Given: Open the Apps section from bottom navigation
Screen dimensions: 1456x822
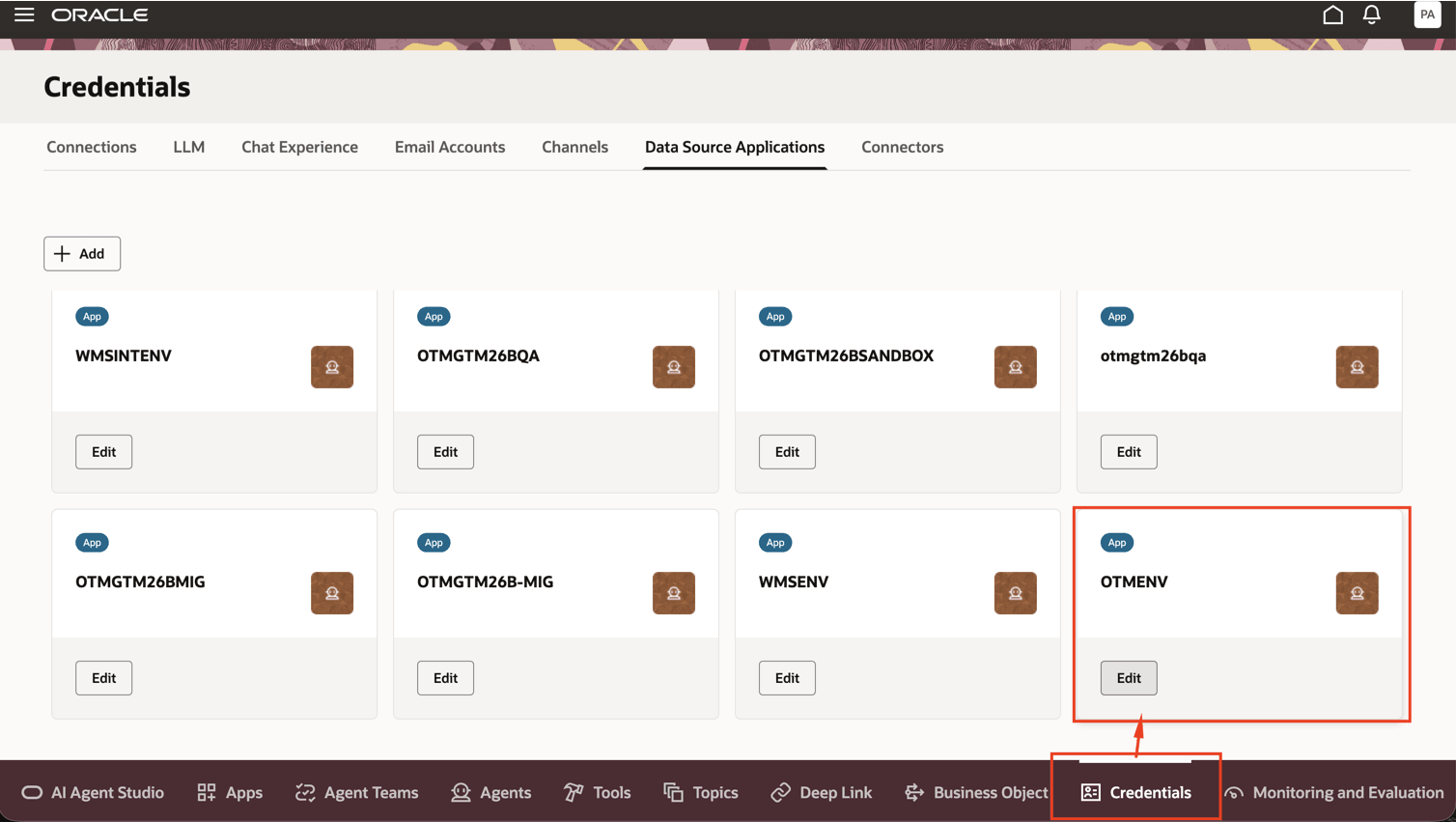Looking at the screenshot, I should click(230, 792).
